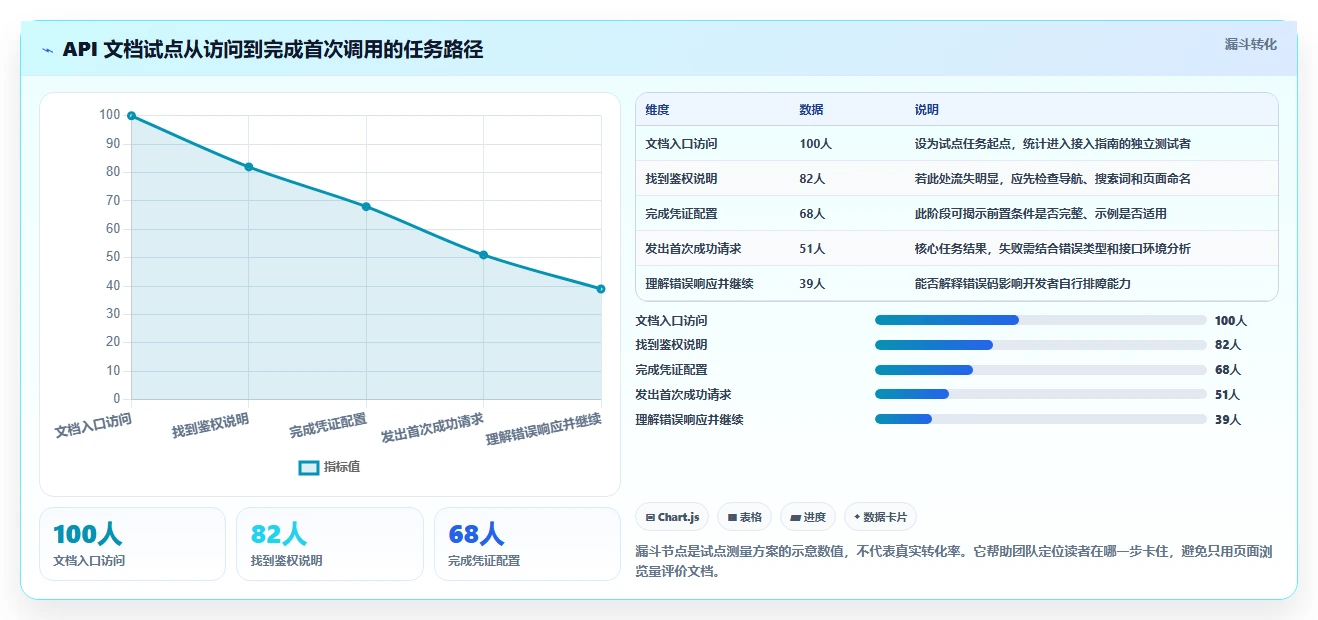The image size is (1318, 620).
Task: Click the footnote paragraph about 漏斗节点
Action: [953, 562]
